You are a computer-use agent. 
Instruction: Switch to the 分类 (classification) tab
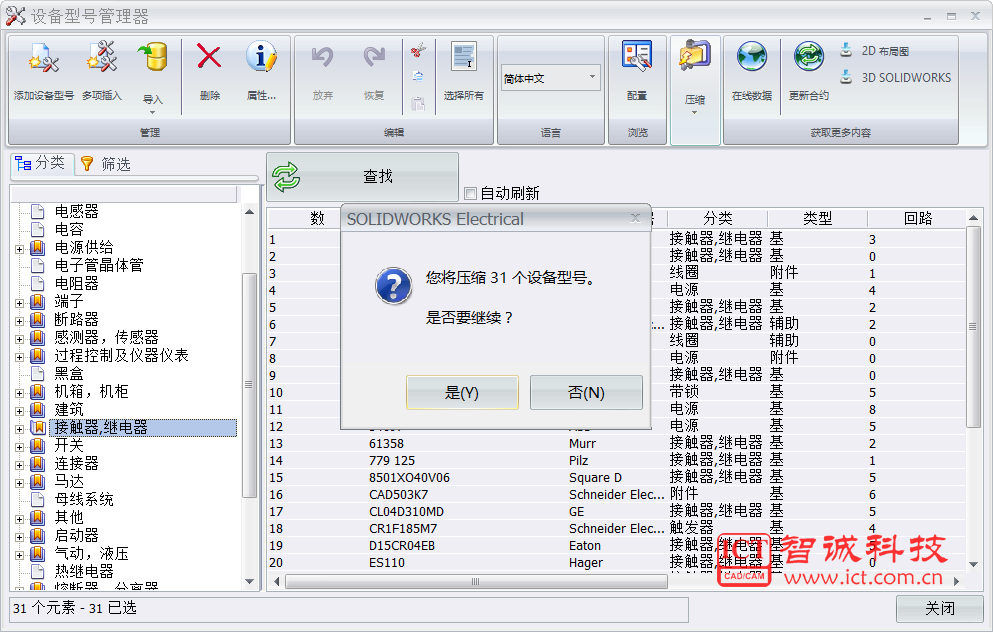click(41, 163)
